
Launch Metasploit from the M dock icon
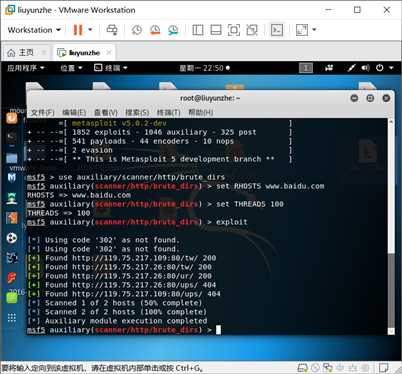coord(12,178)
